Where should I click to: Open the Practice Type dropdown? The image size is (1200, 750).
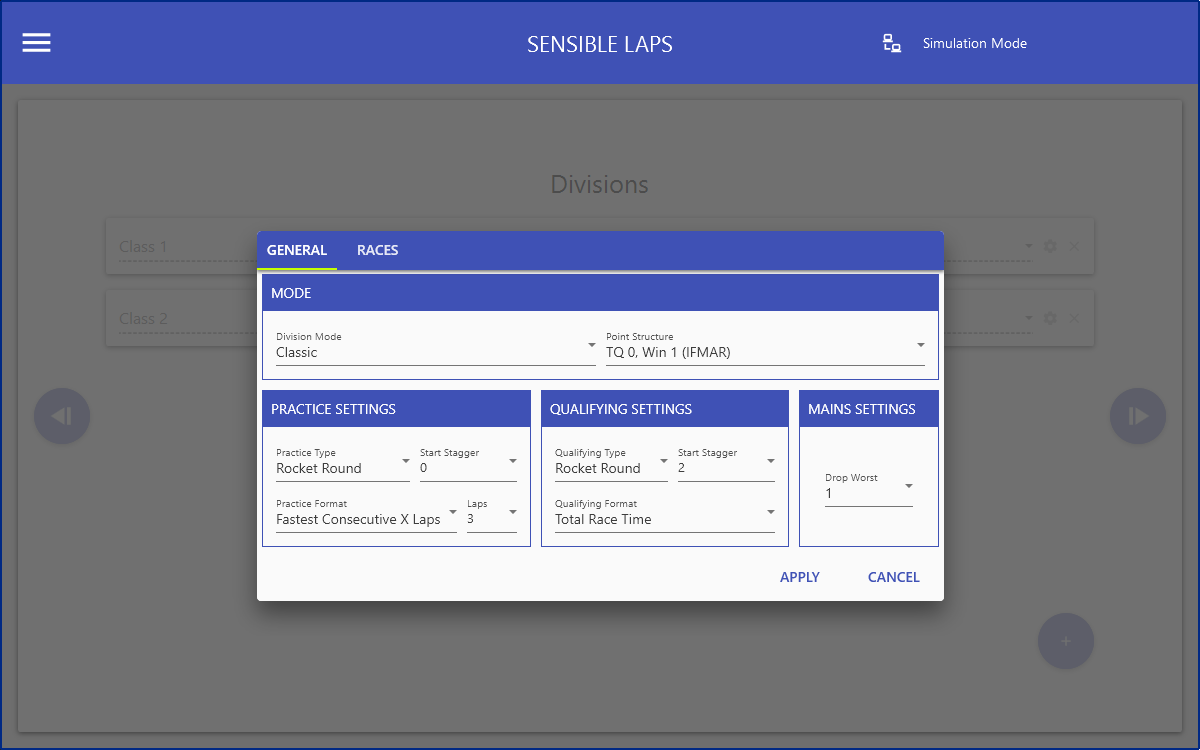[342, 468]
